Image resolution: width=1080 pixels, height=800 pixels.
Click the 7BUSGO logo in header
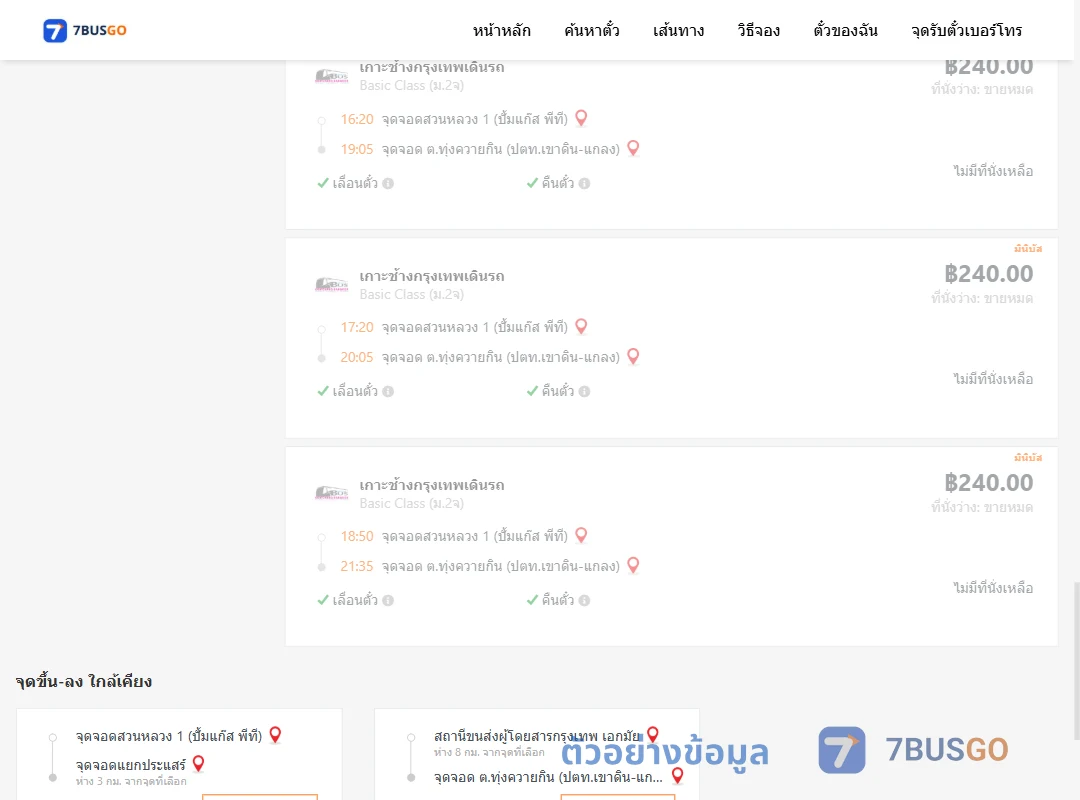[85, 30]
